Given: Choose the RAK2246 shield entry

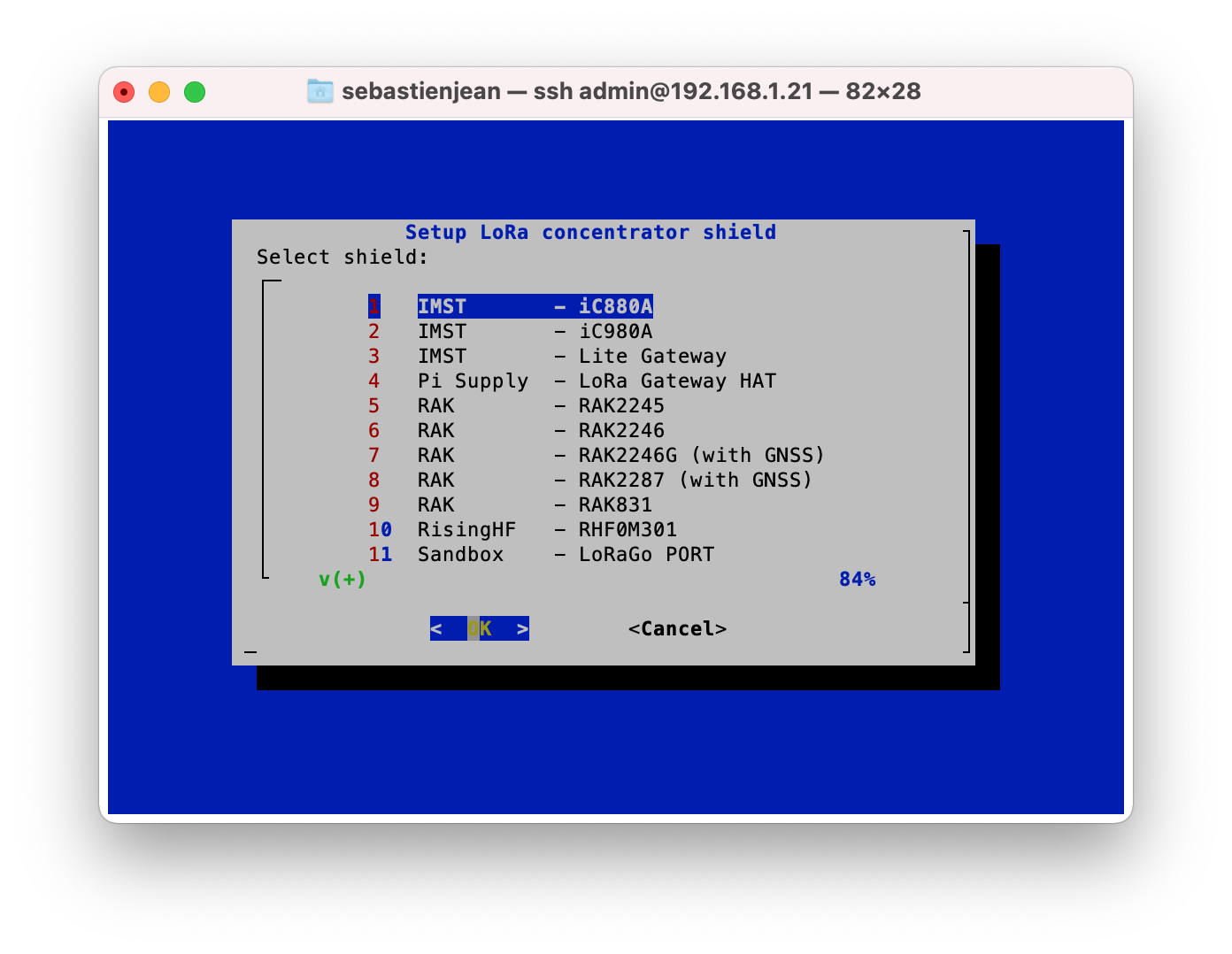Looking at the screenshot, I should pos(517,430).
